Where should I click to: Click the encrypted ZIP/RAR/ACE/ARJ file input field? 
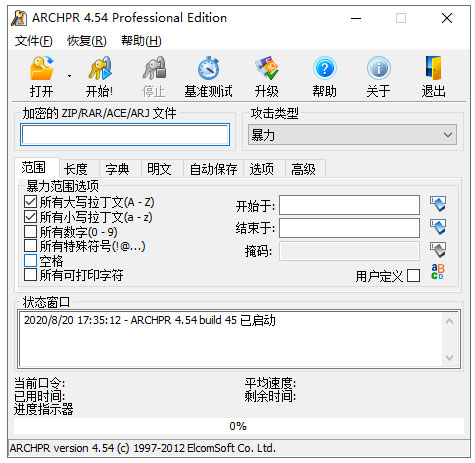(x=125, y=135)
